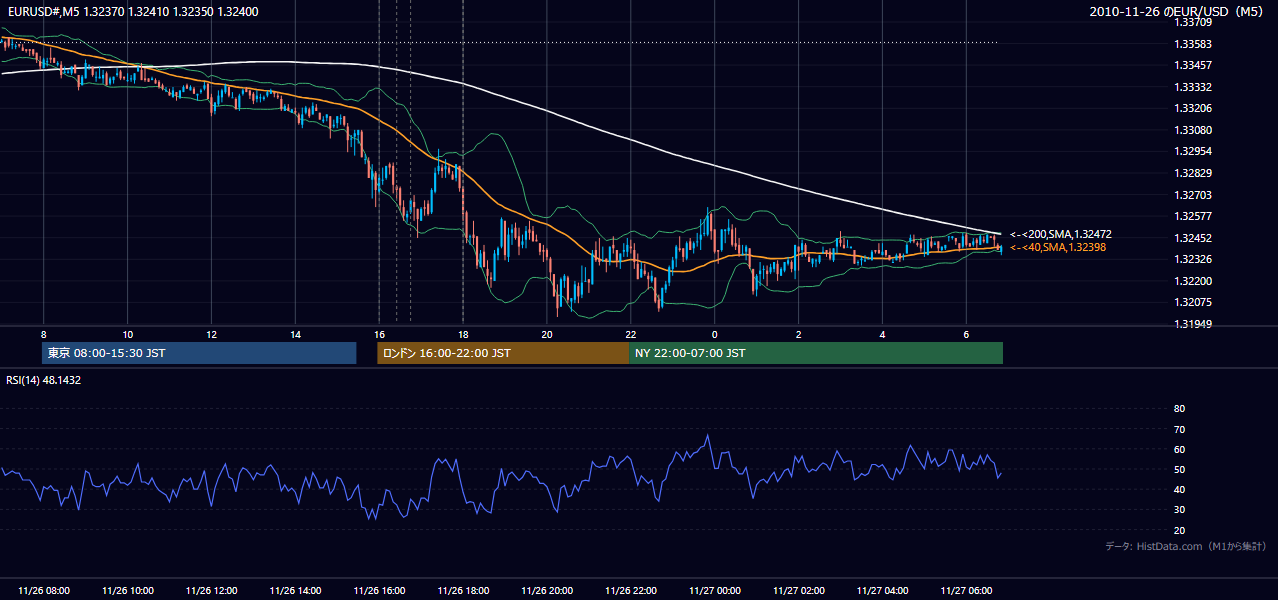Select the Tokyo 08:00-15:30 JST session bar

click(199, 353)
